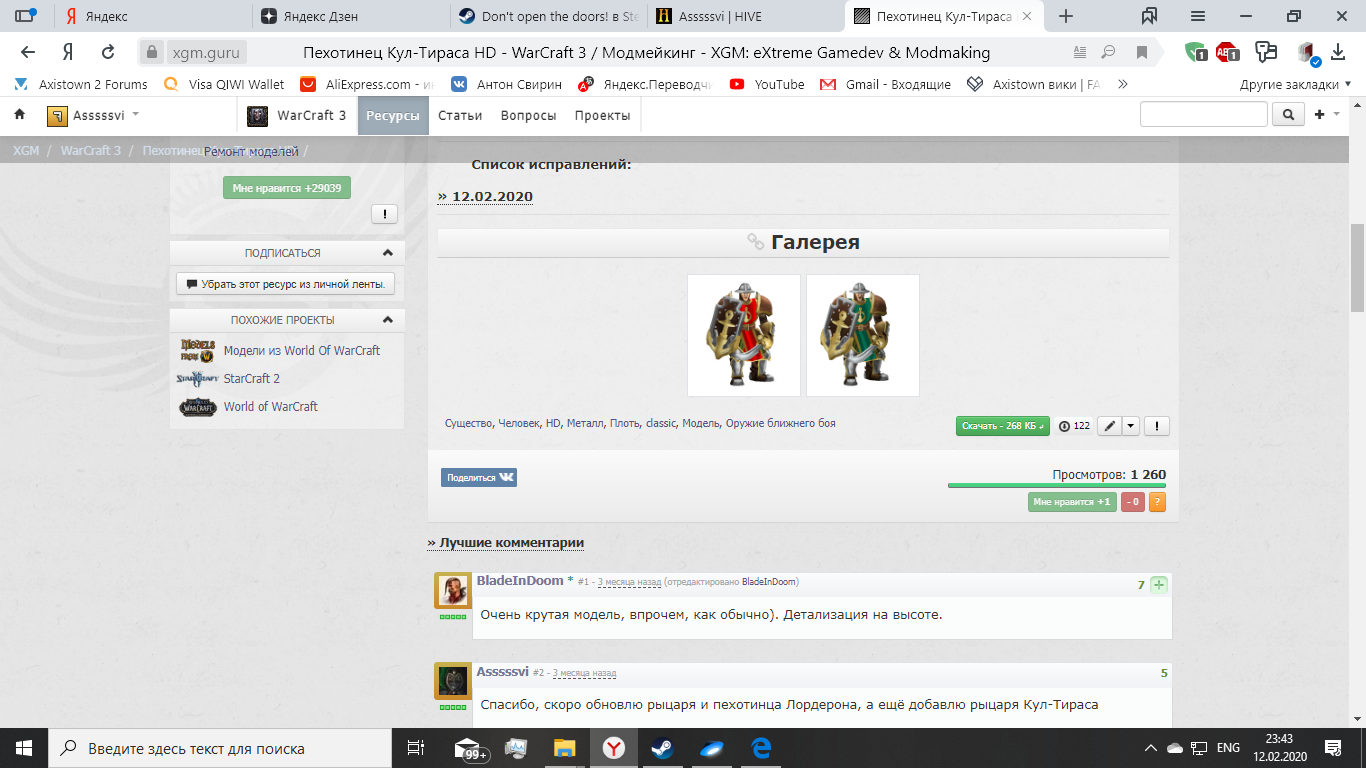1366x768 pixels.
Task: Open Steam from the taskbar
Action: tap(662, 748)
